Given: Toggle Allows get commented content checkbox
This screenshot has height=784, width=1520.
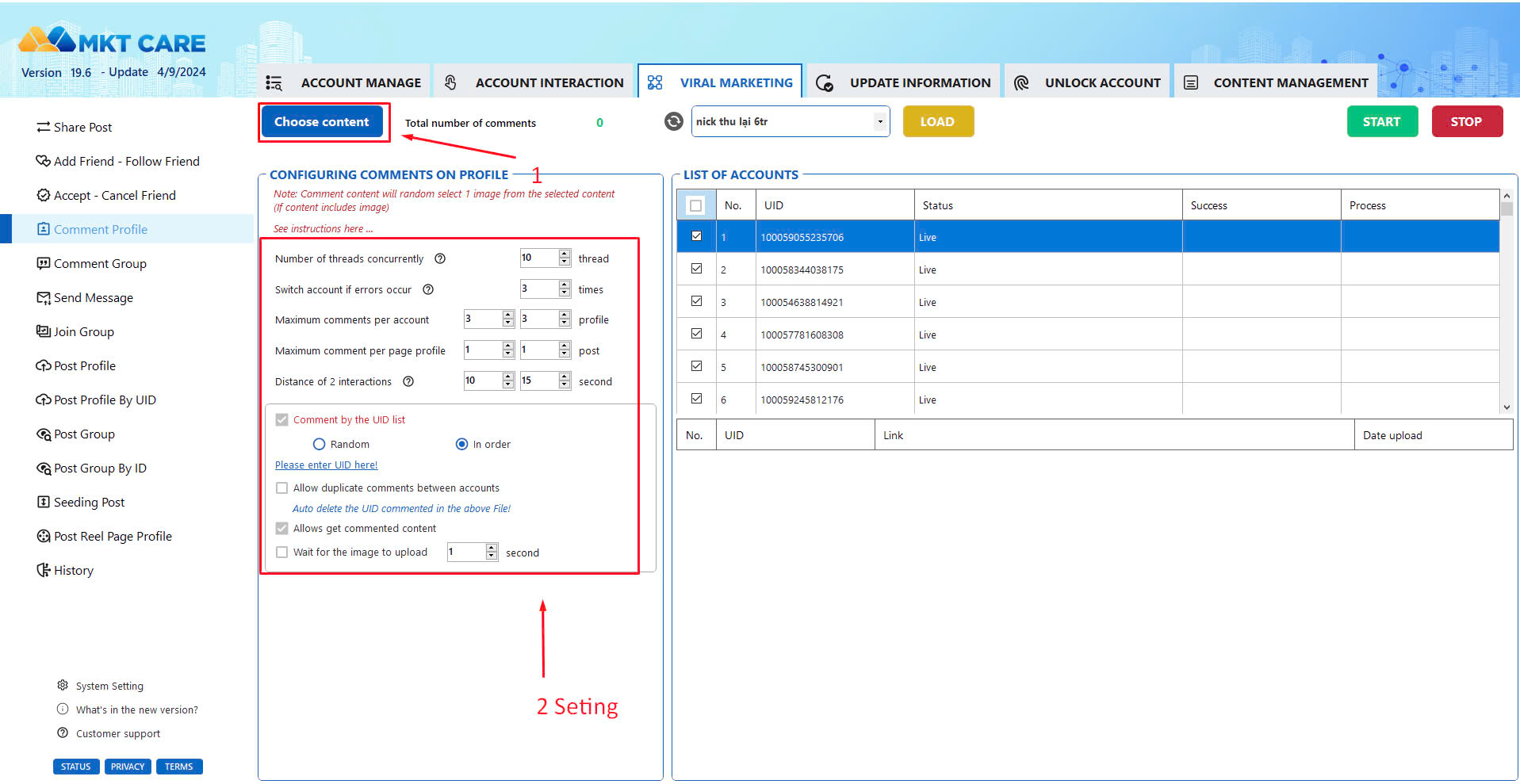Looking at the screenshot, I should (x=281, y=528).
